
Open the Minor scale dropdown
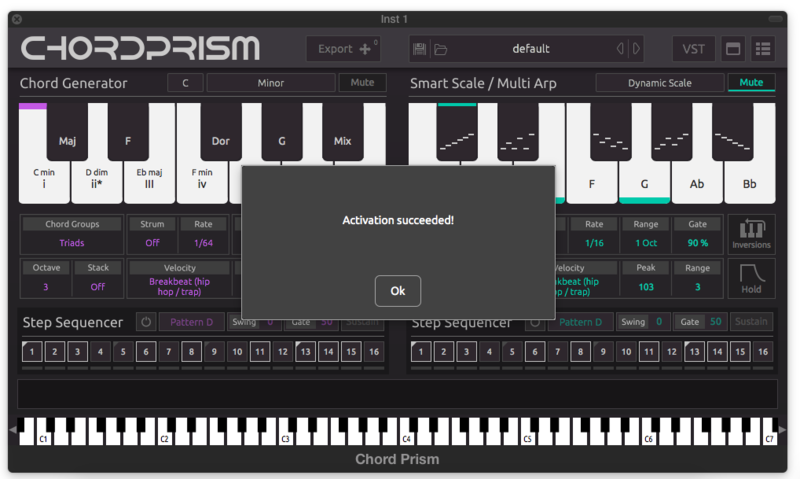[270, 83]
